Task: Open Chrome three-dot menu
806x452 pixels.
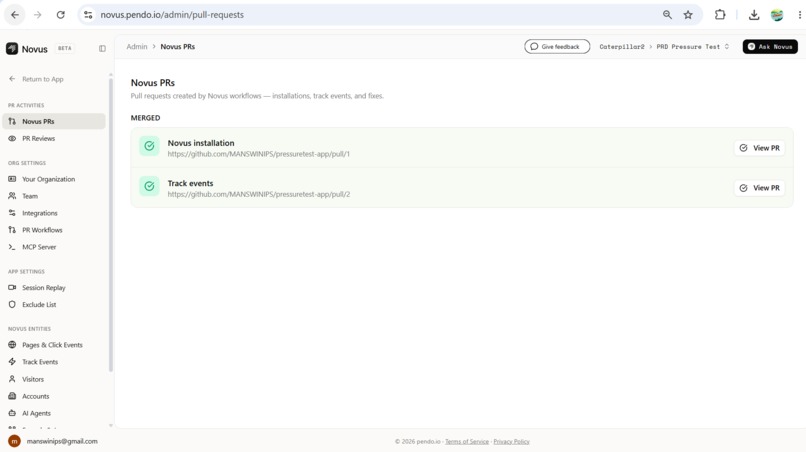Action: tap(799, 15)
